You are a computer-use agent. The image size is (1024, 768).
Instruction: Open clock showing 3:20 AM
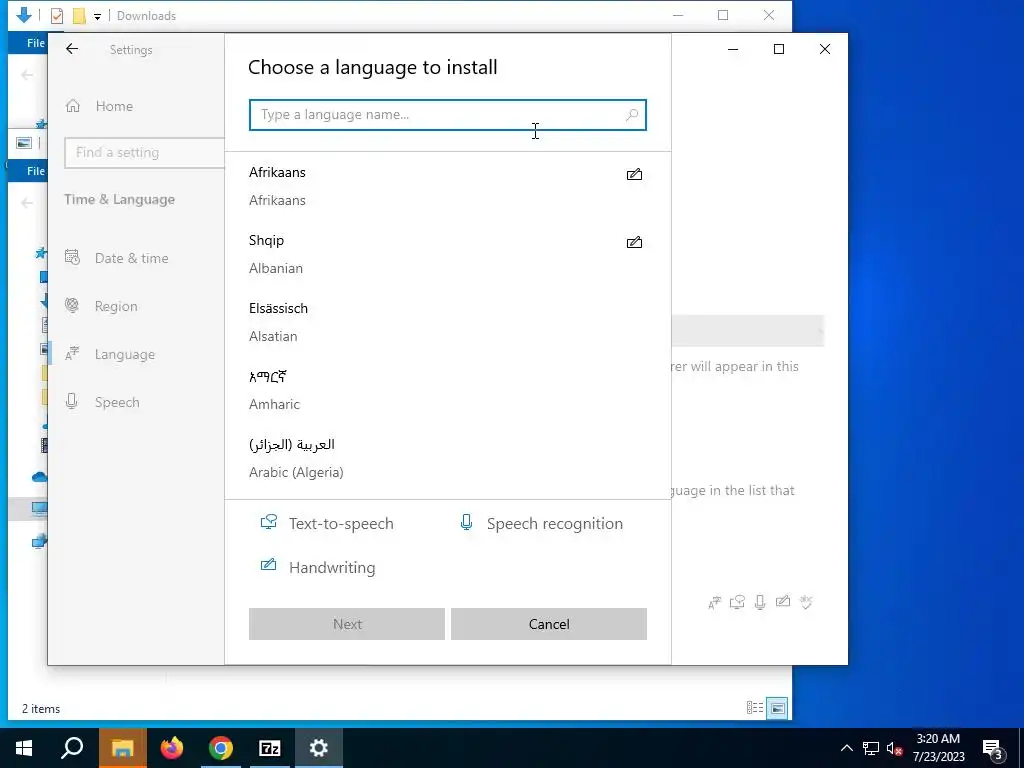coord(938,748)
